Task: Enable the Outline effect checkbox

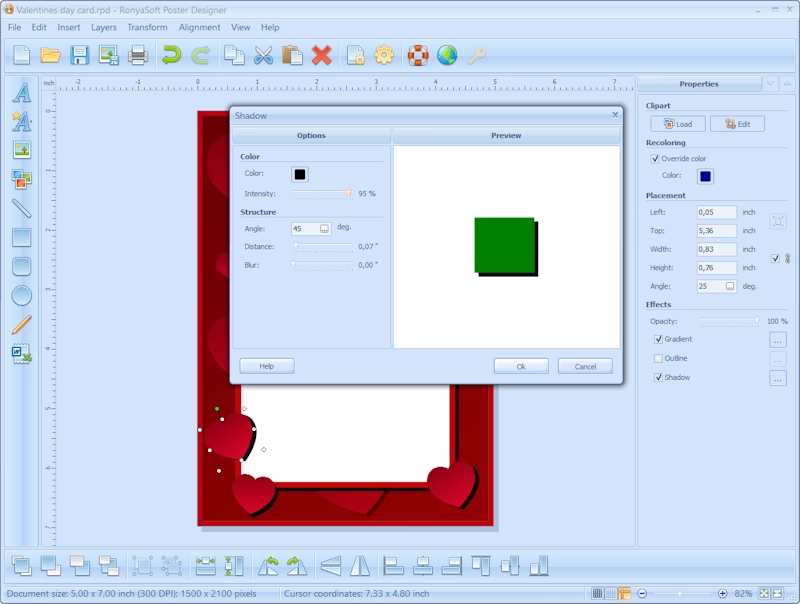Action: (658, 359)
